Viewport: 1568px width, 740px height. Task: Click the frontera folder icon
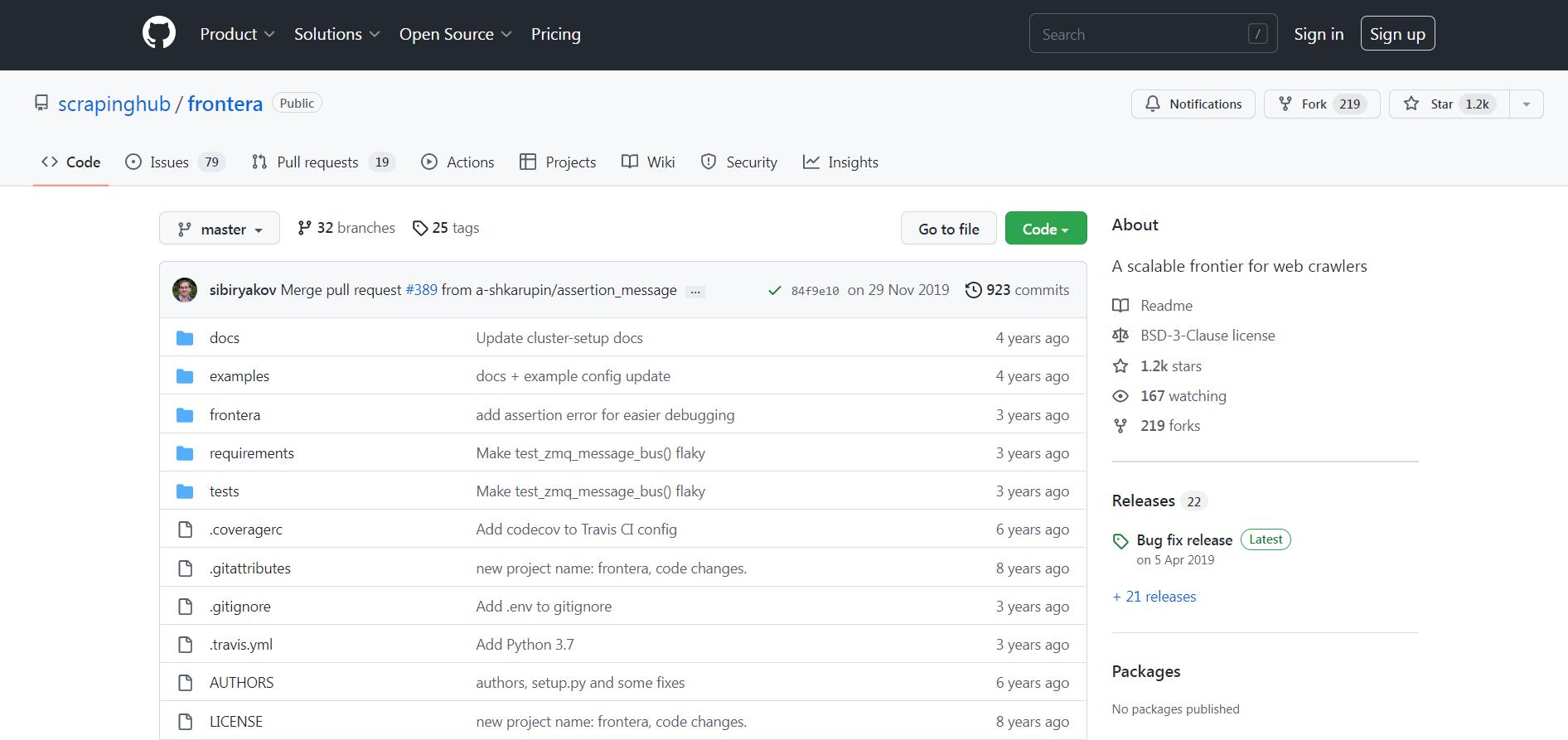coord(185,415)
